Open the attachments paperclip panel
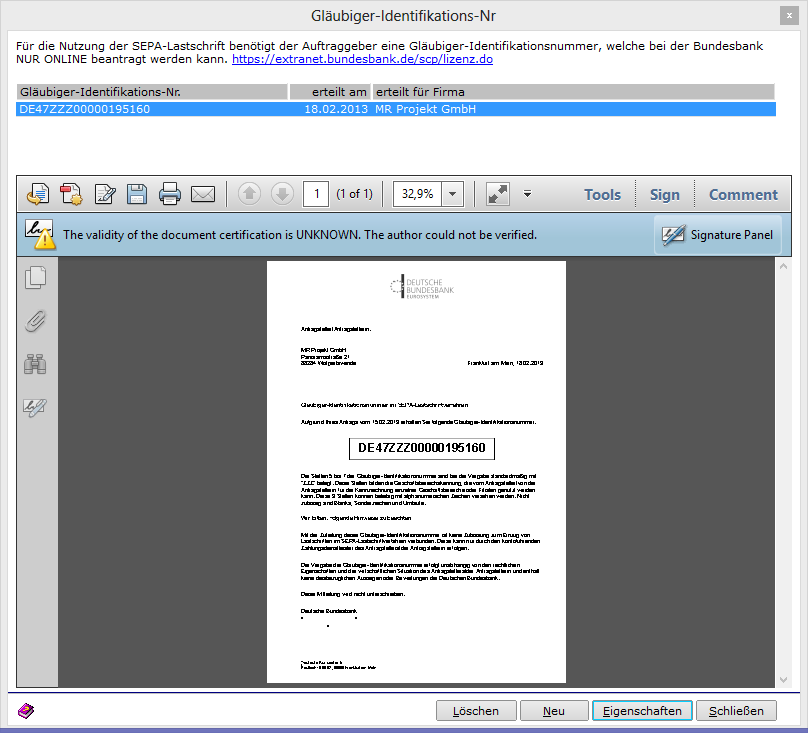The image size is (808, 733). pos(36,321)
